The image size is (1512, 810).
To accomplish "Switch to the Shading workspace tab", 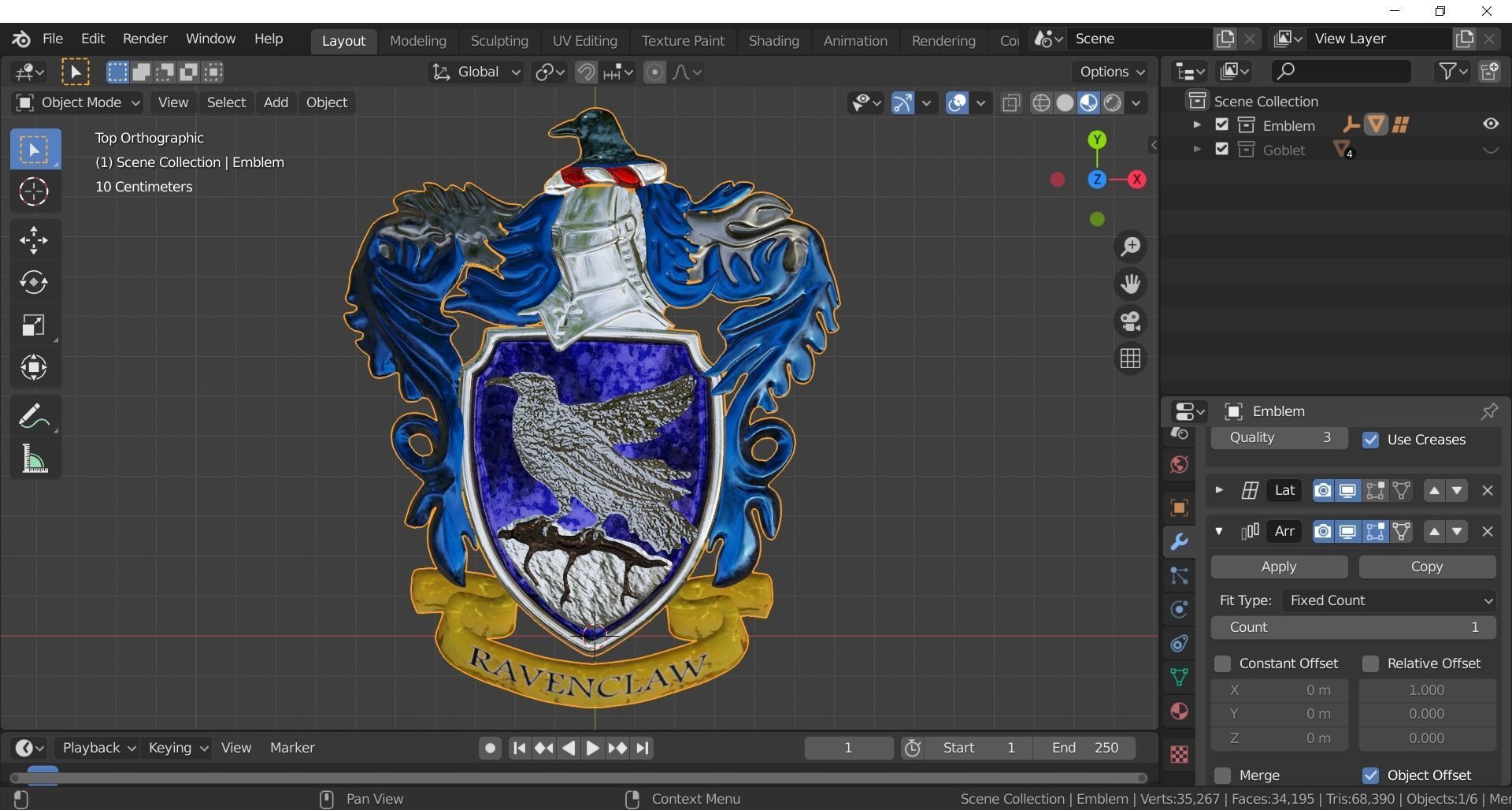I will 773,40.
